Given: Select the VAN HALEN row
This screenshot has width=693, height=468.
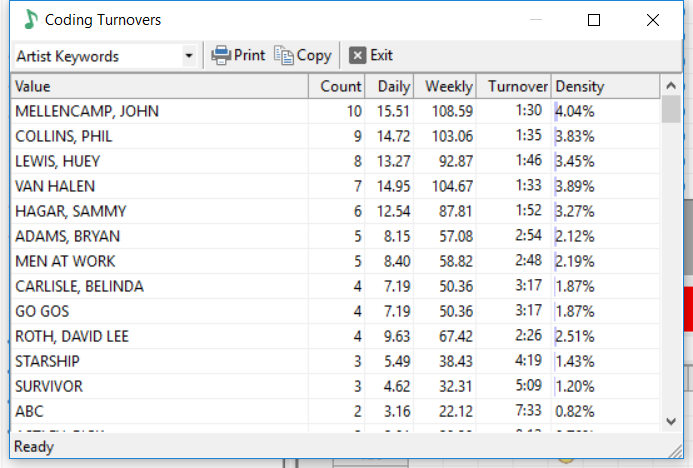Looking at the screenshot, I should 335,186.
